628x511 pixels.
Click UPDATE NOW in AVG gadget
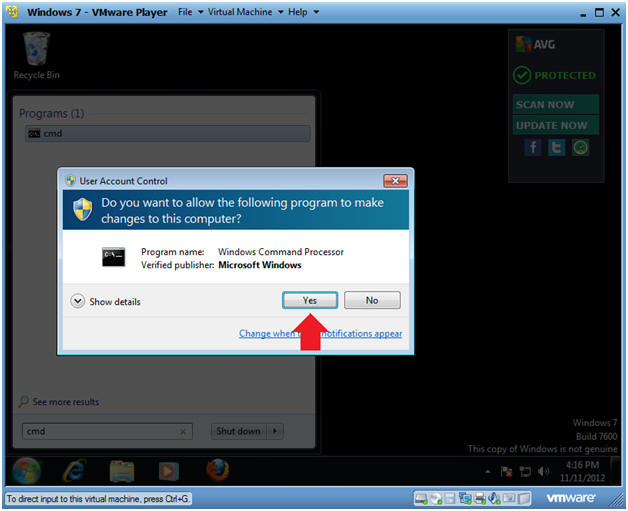coord(556,125)
